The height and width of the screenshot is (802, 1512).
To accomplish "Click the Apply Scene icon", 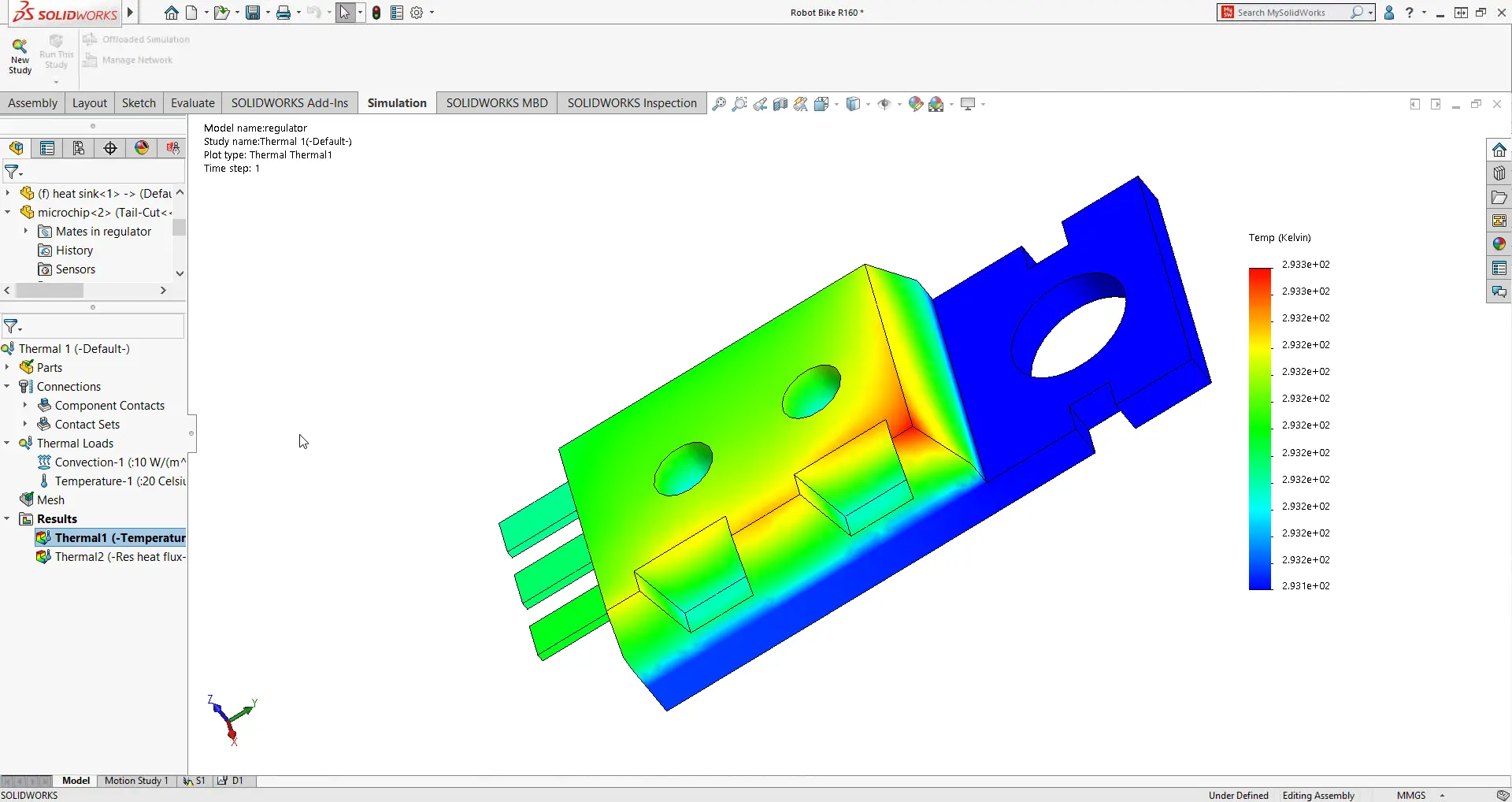I will pos(936,104).
